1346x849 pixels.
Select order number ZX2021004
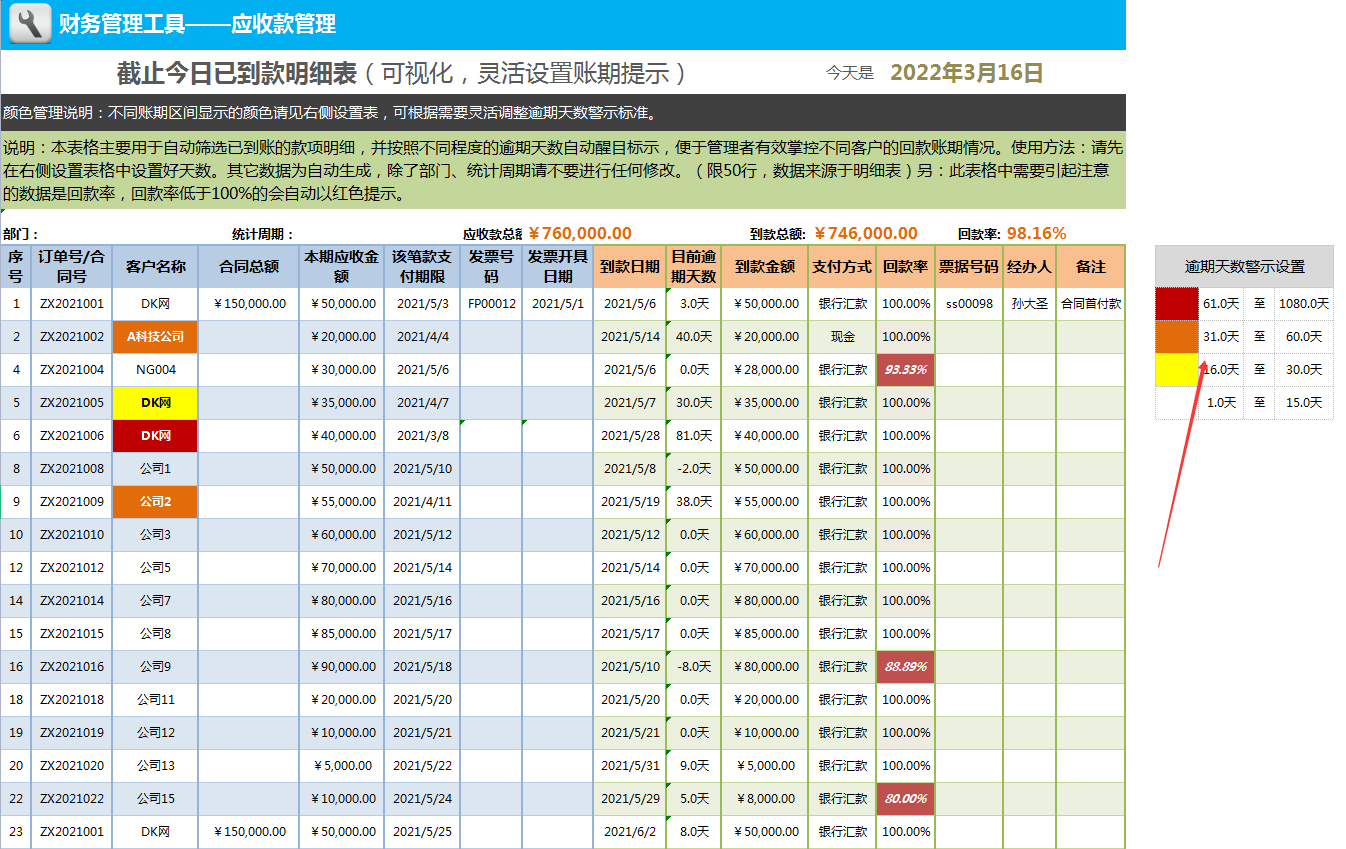[72, 370]
